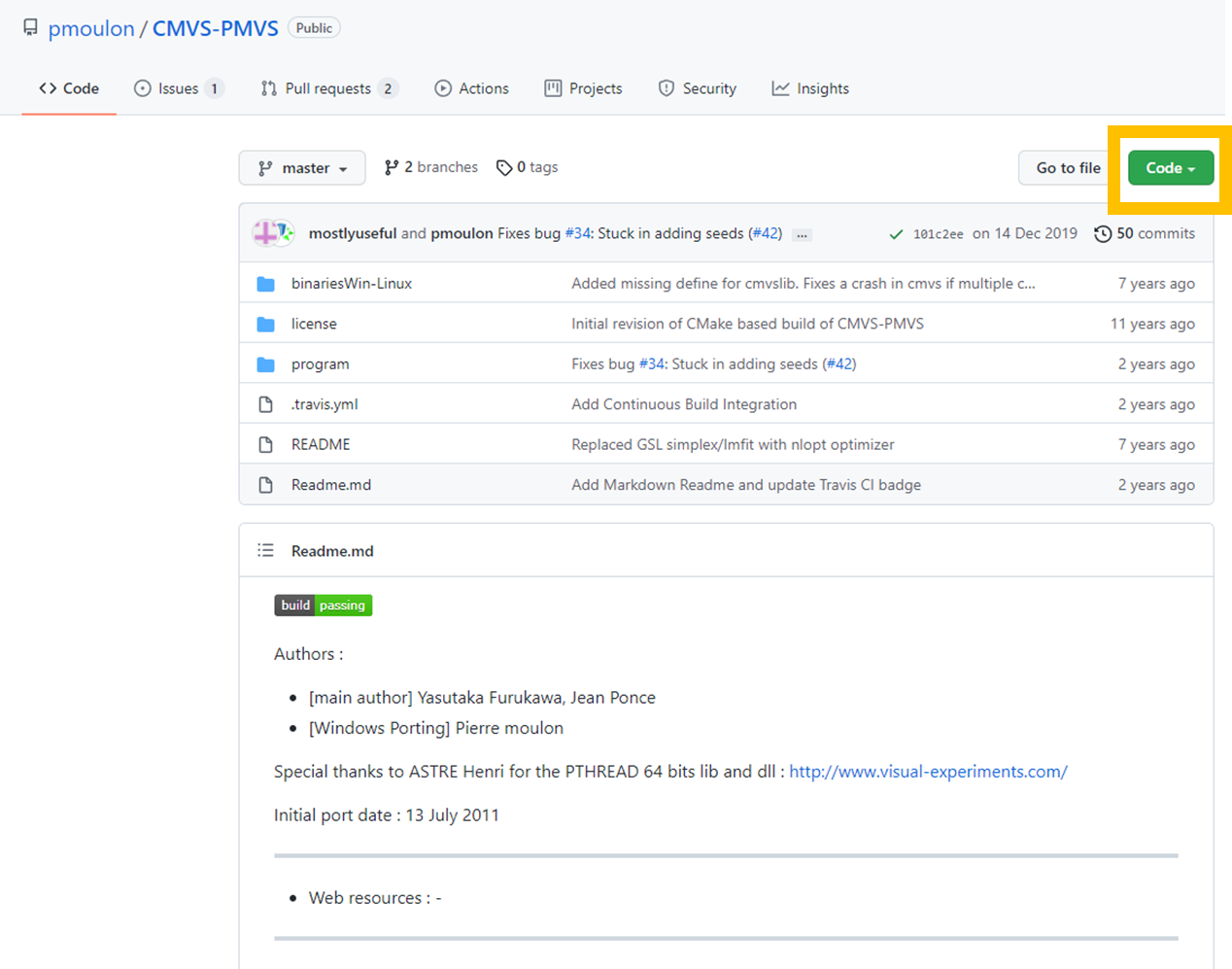Open the CMVS-PMVS repository link
Viewport: 1232px width, 969px height.
click(x=216, y=28)
